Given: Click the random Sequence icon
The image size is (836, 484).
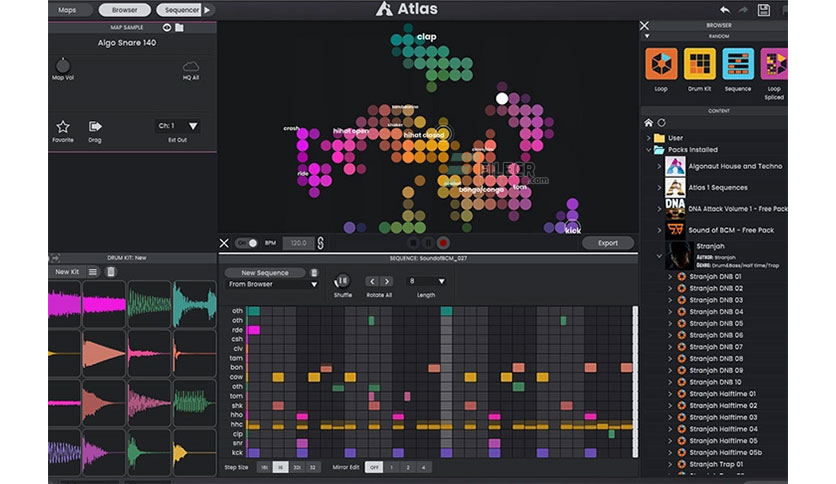Looking at the screenshot, I should pos(738,64).
